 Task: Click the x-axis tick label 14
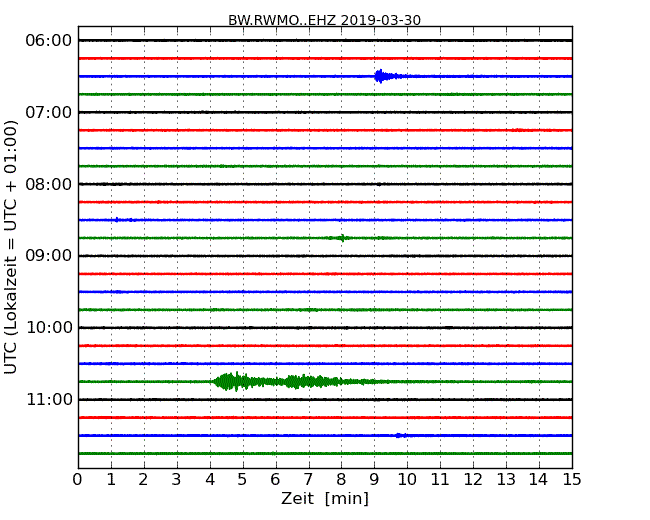pos(538,480)
